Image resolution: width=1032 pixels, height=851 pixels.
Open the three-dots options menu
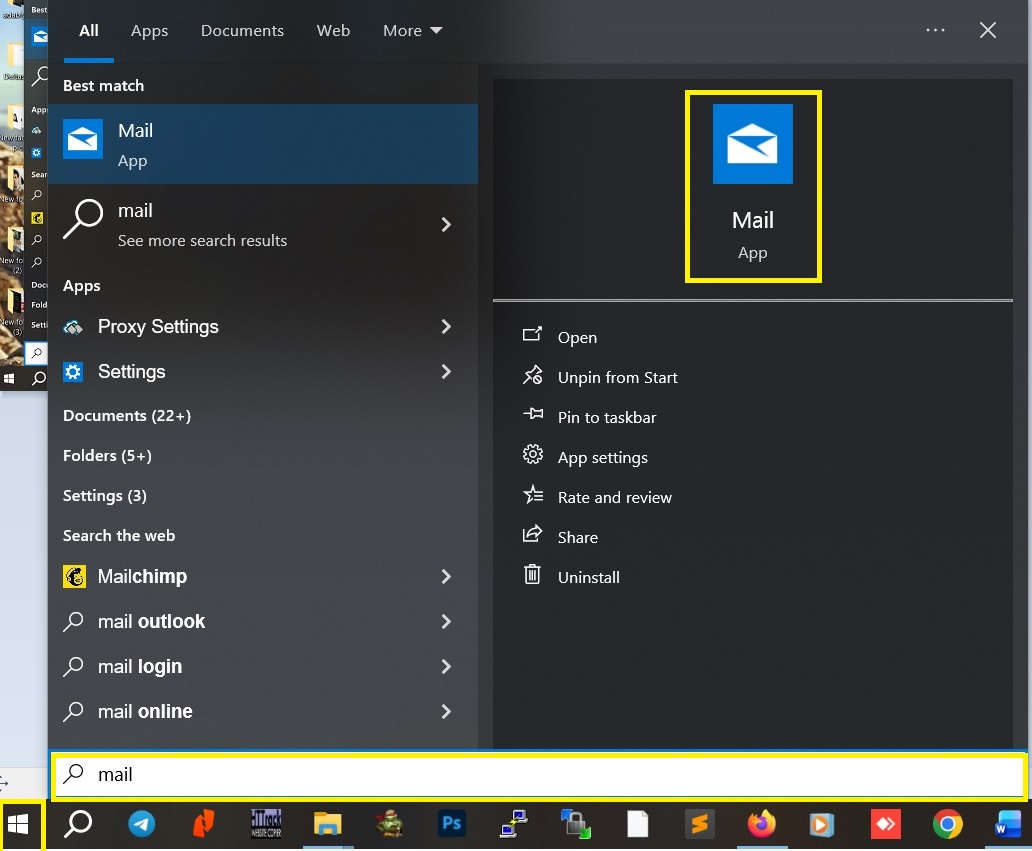(935, 30)
